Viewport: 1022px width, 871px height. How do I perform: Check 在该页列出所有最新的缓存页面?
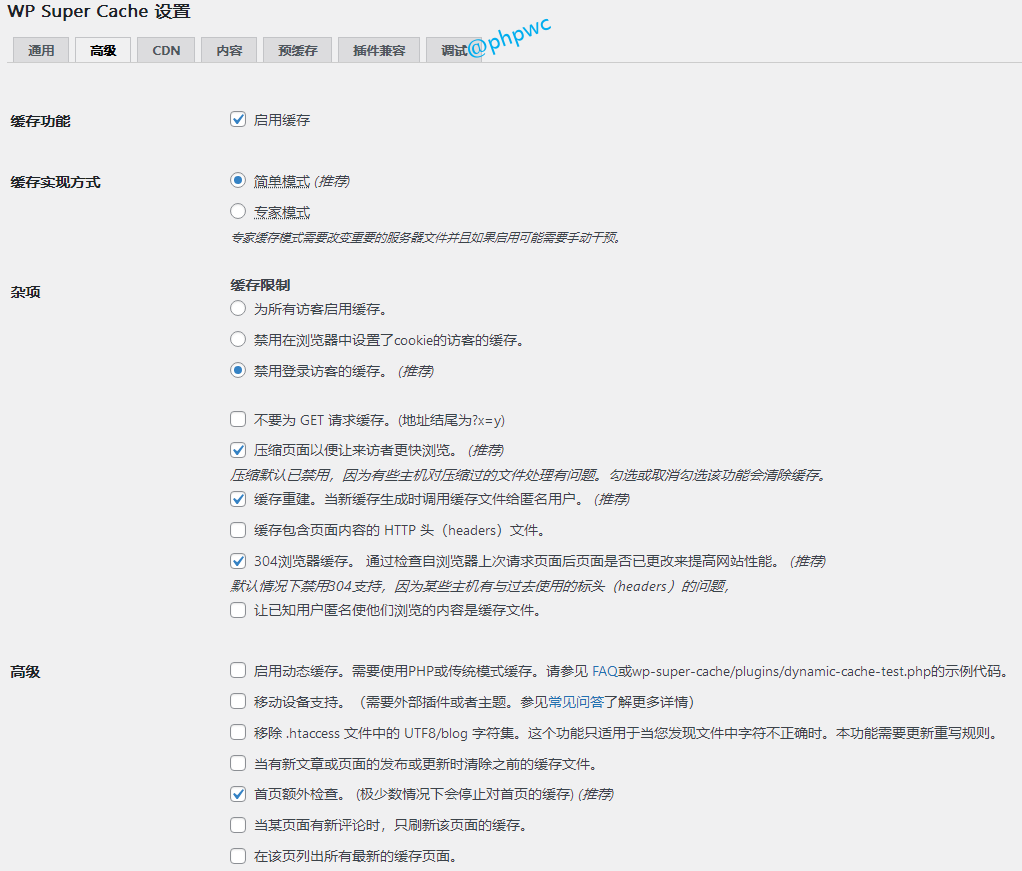pyautogui.click(x=238, y=856)
